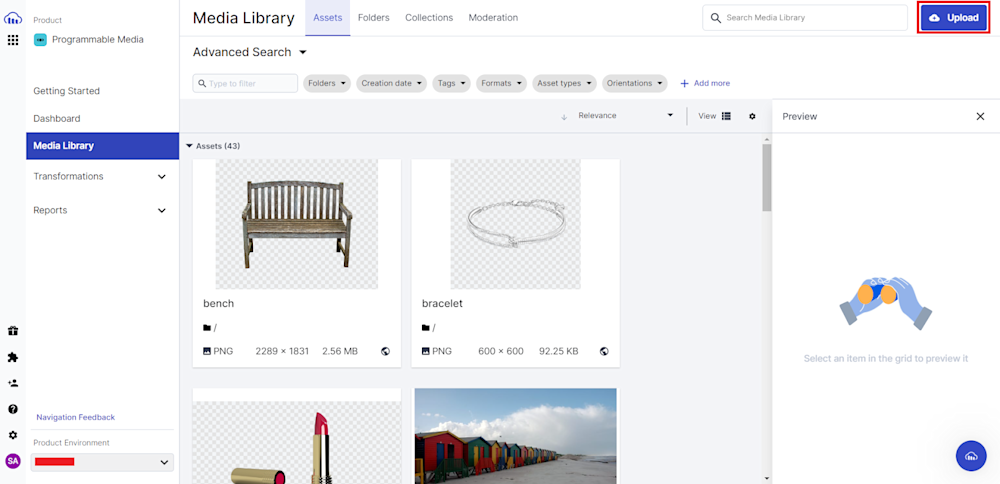The image size is (1000, 484).
Task: Click the Navigation Feedback link
Action: click(x=75, y=417)
